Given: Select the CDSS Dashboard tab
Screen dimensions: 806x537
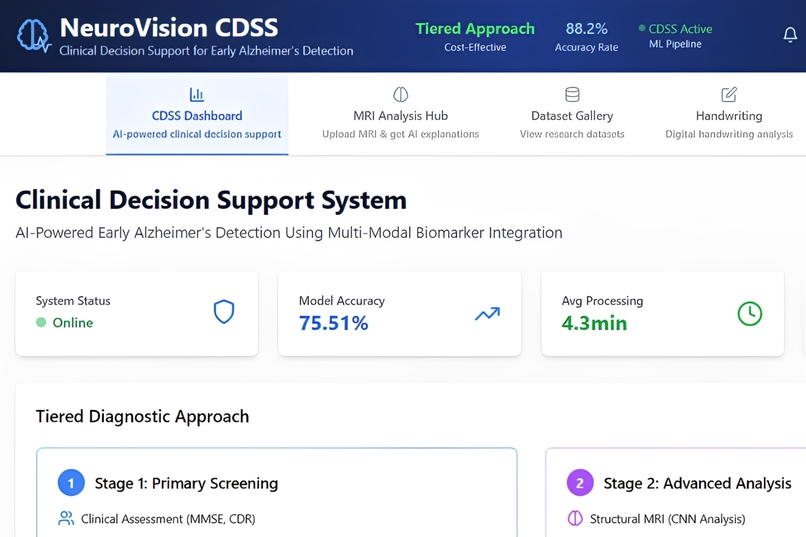Looking at the screenshot, I should click(x=197, y=114).
